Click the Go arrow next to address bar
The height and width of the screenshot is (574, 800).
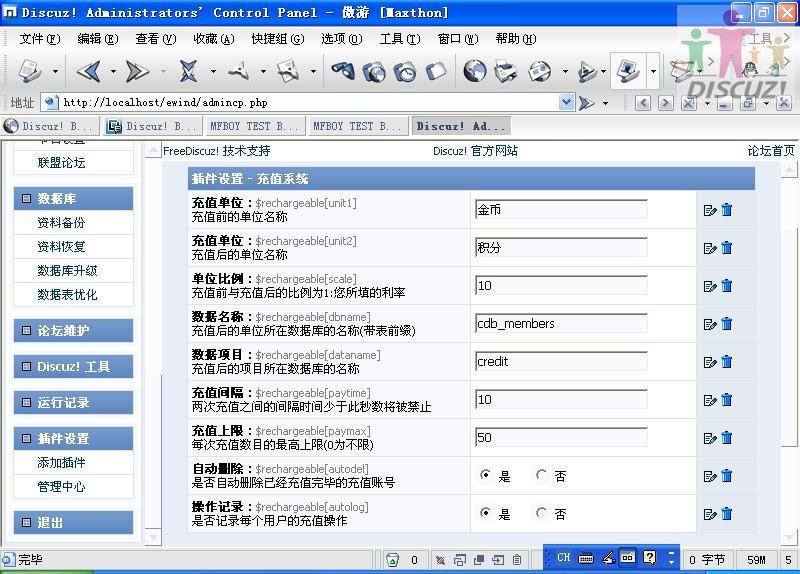587,103
